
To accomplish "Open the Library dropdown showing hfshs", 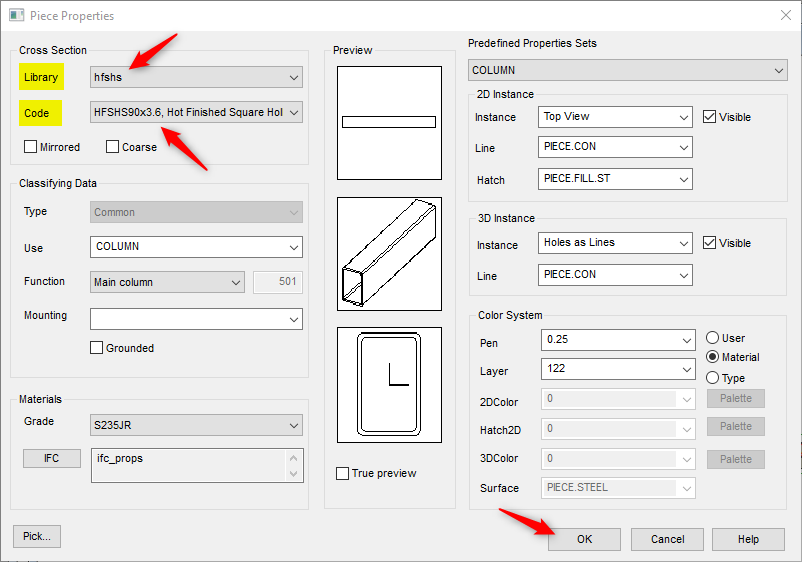I will coord(196,77).
